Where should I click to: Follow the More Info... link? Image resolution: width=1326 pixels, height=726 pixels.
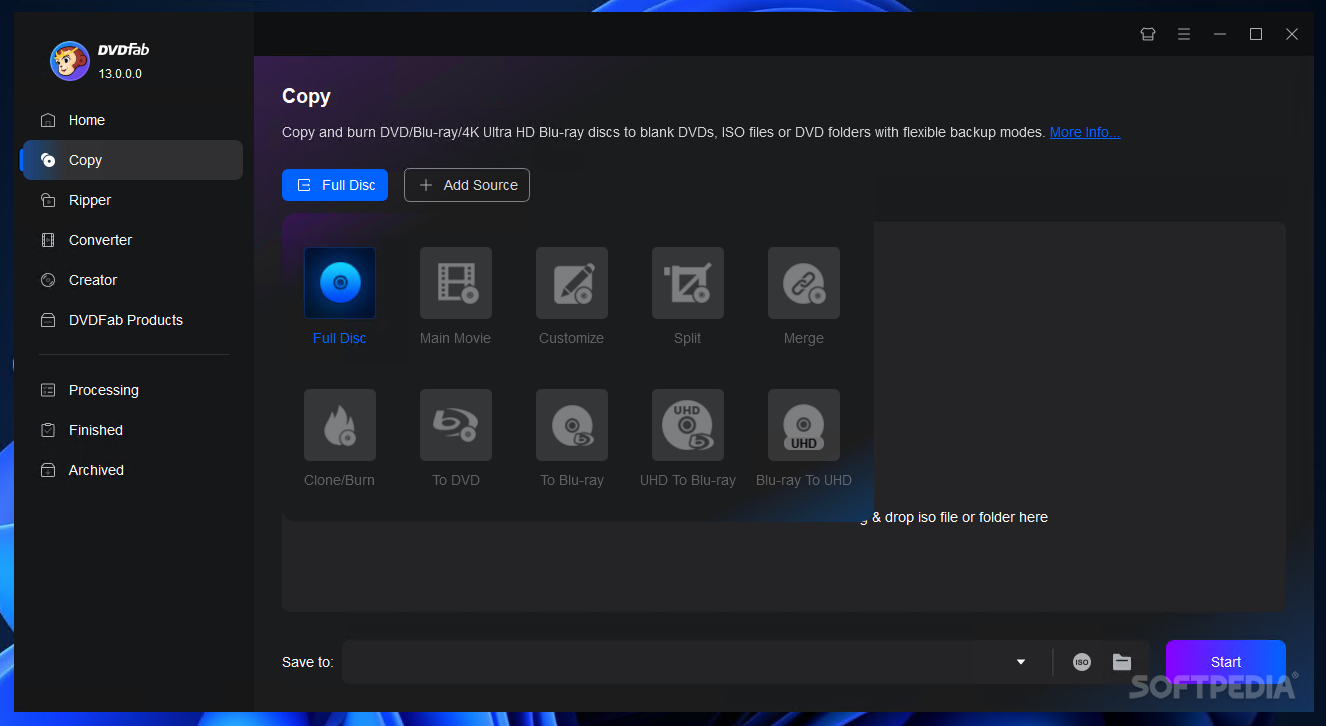tap(1085, 132)
